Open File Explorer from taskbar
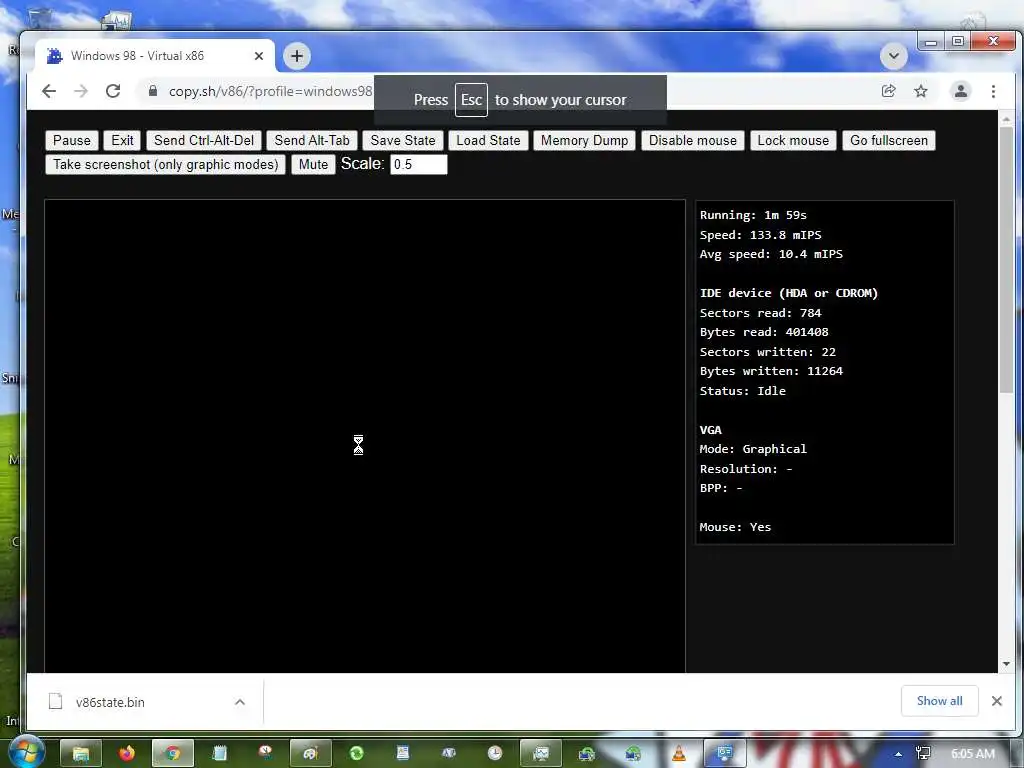 pyautogui.click(x=81, y=754)
